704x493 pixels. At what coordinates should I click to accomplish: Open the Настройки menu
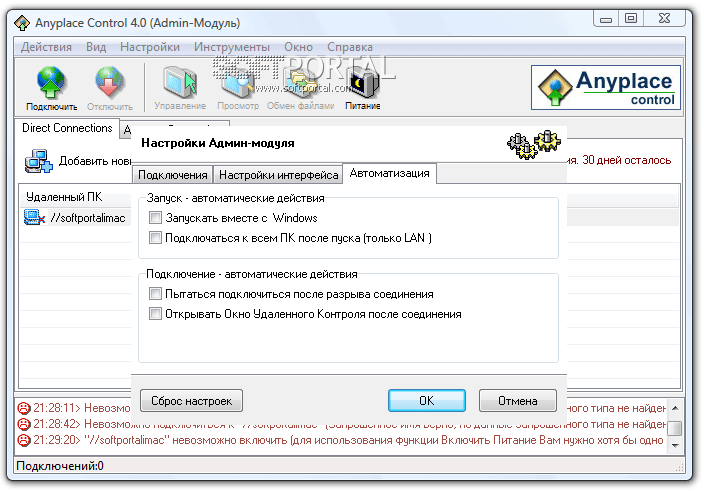pos(150,47)
